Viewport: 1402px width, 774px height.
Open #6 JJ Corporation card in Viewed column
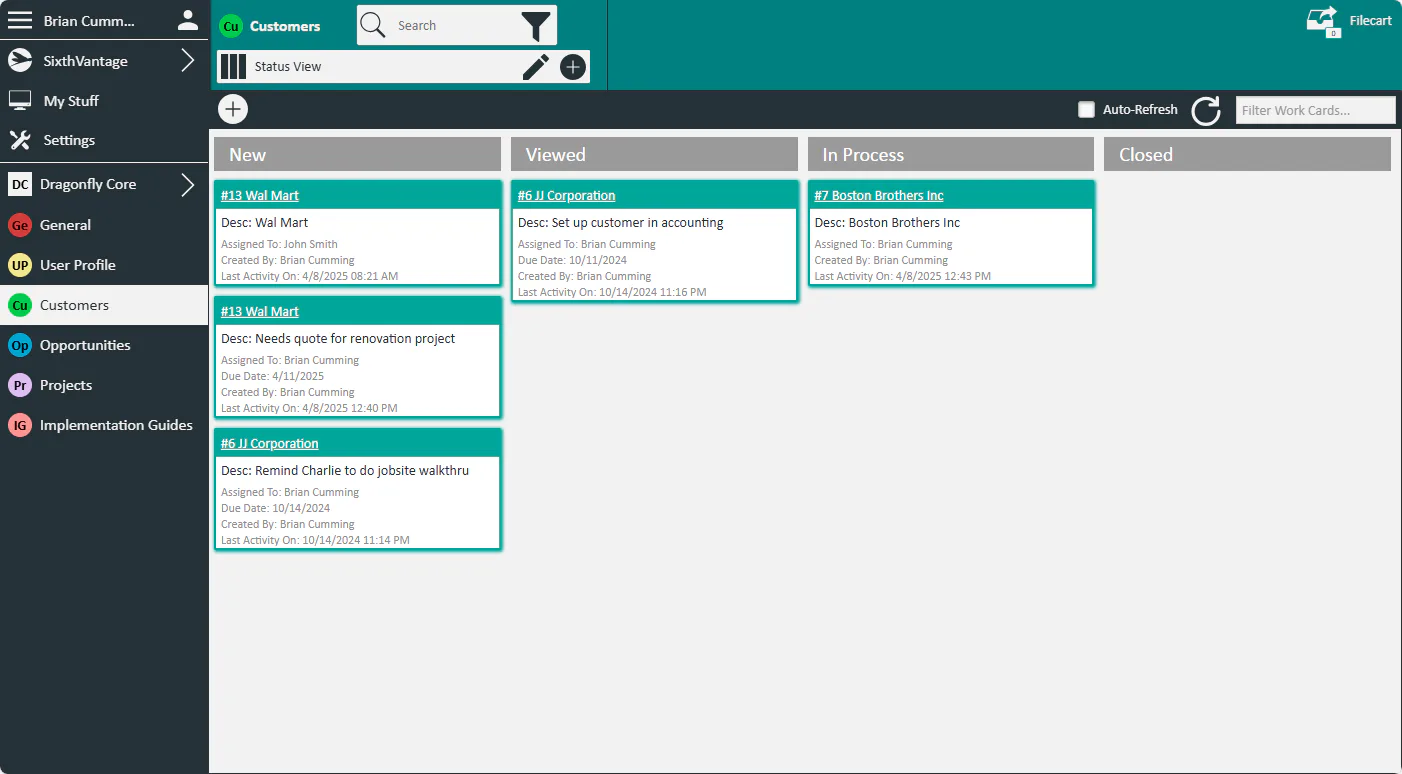point(566,196)
